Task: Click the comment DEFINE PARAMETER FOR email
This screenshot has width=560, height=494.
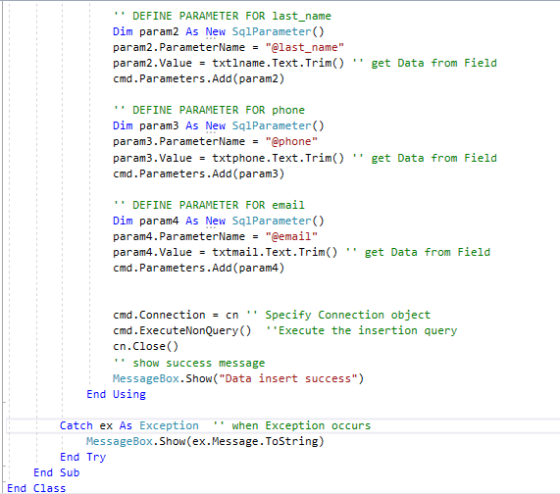Action: (209, 205)
